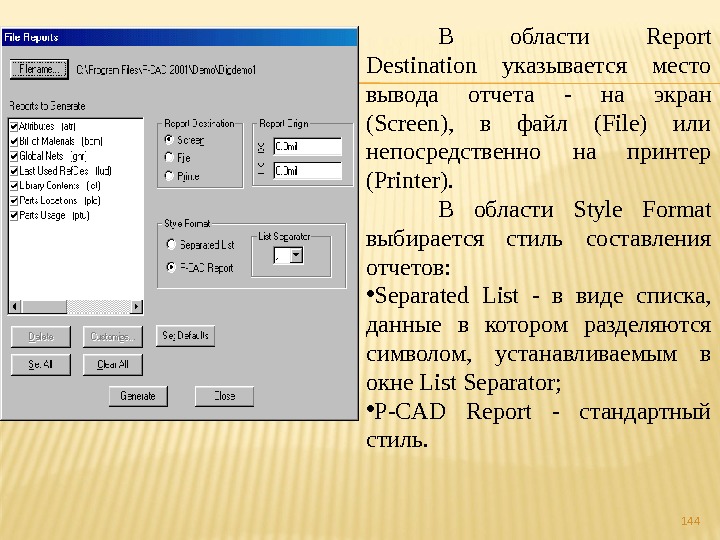The height and width of the screenshot is (540, 720).
Task: Click right arrow of reports list scrollbar
Action: [x=136, y=306]
